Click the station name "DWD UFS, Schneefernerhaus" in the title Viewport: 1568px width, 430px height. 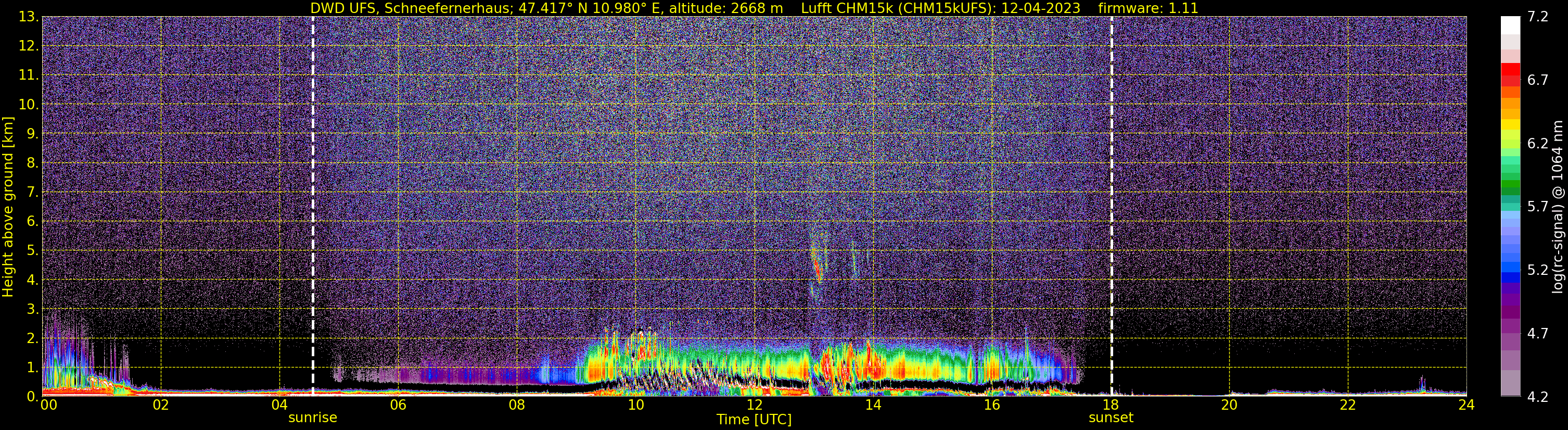(410, 8)
